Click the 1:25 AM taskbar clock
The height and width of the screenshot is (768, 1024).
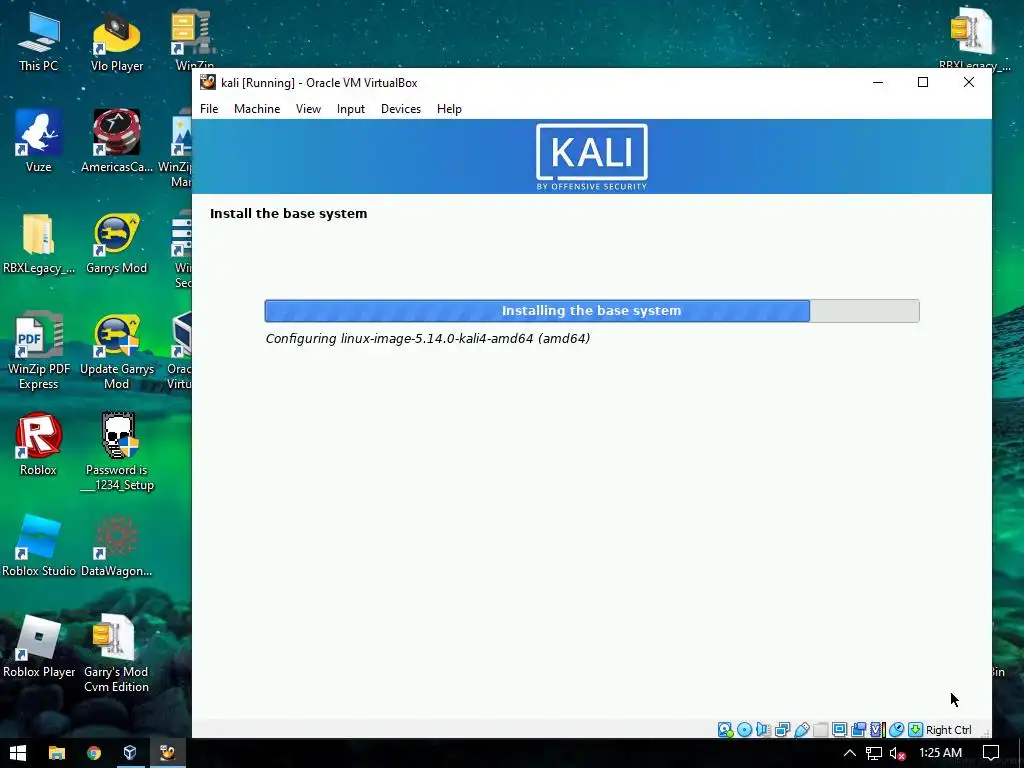pos(940,753)
